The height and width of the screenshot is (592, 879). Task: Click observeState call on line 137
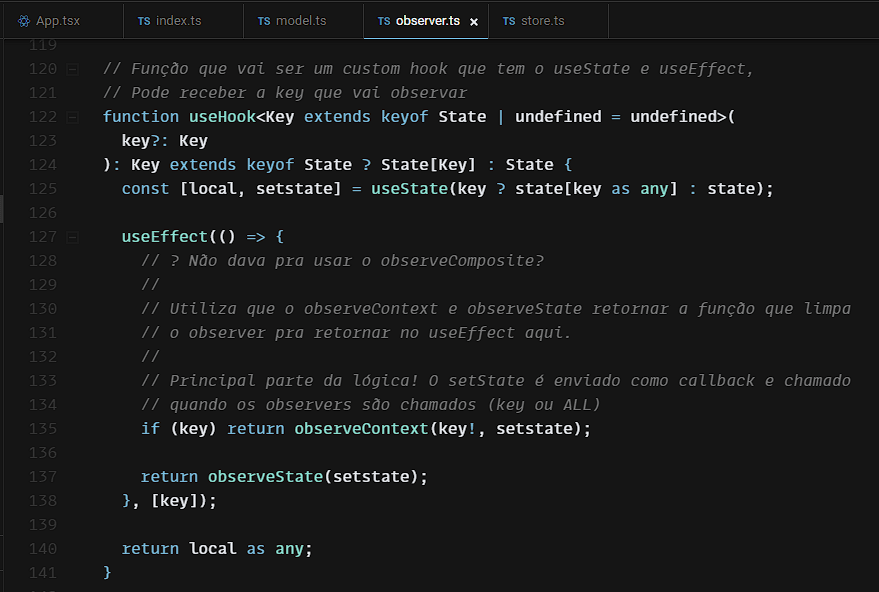pyautogui.click(x=264, y=477)
